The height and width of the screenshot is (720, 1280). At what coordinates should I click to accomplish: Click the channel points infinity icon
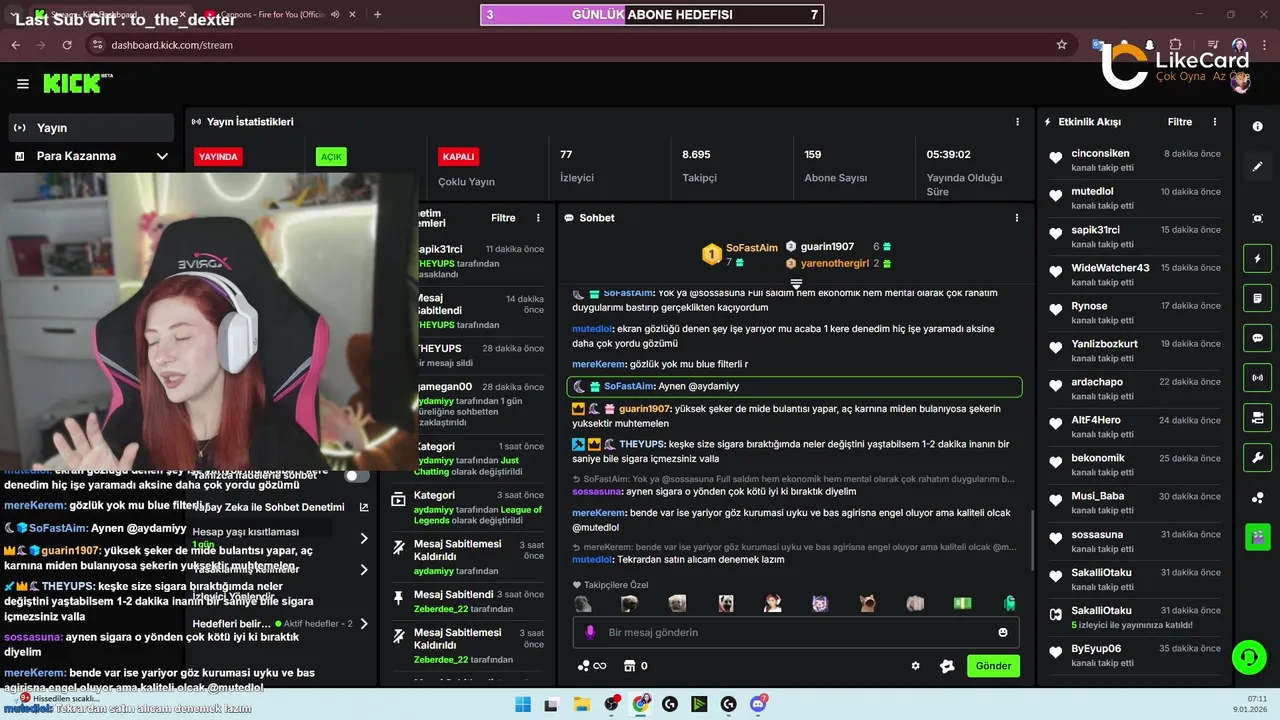tap(592, 666)
